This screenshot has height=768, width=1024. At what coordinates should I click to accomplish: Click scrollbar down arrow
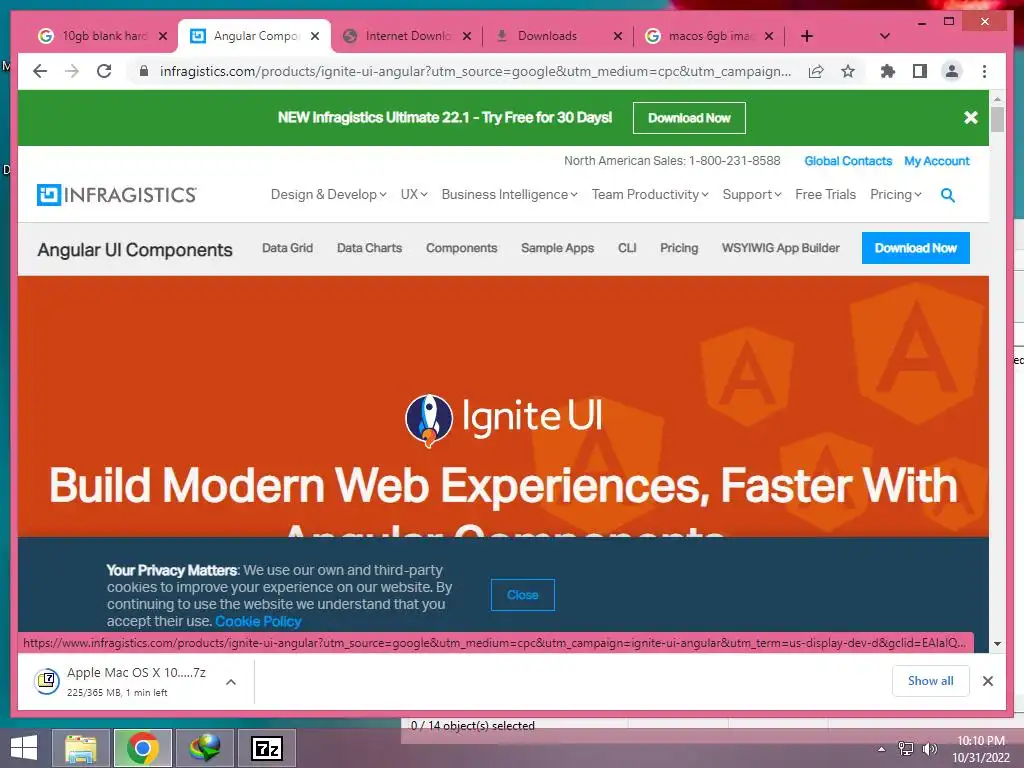pyautogui.click(x=997, y=644)
